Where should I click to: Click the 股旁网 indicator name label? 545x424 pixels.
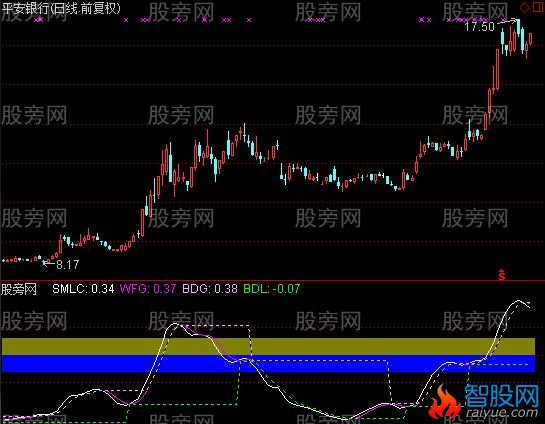(x=19, y=289)
